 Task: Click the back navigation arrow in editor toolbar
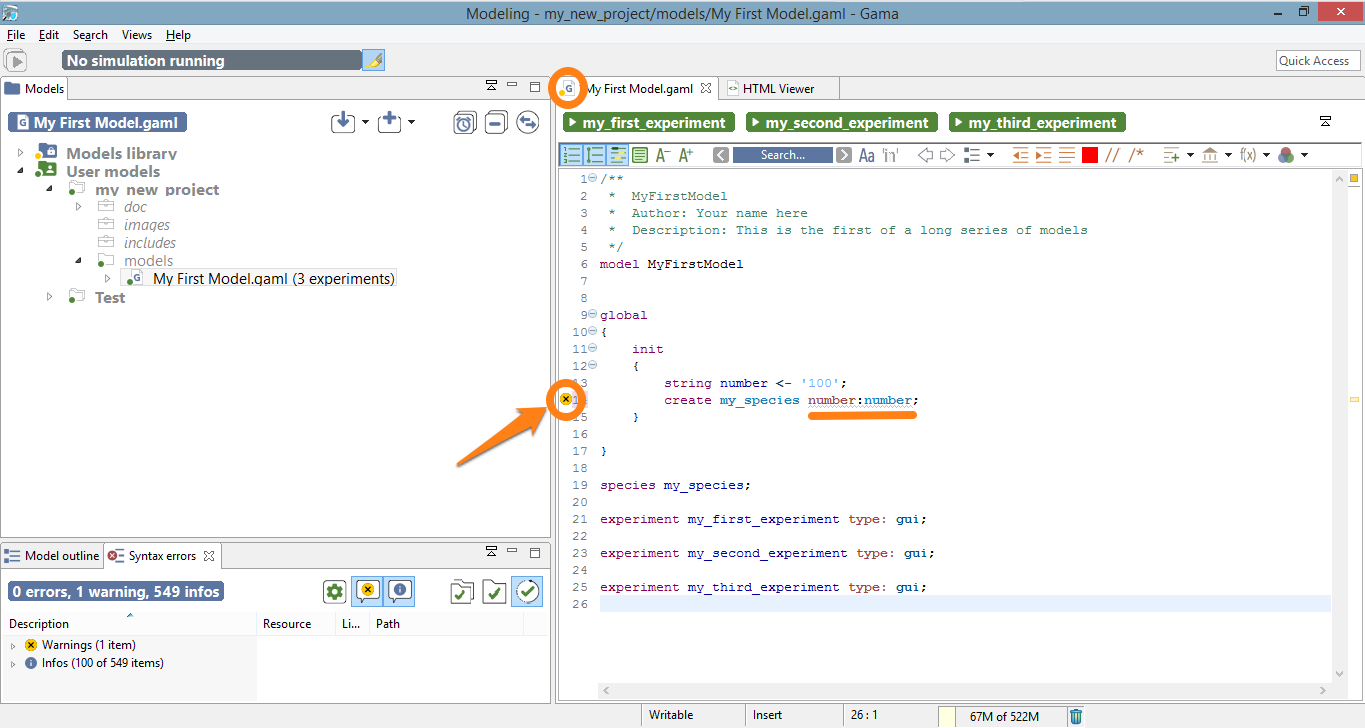pos(925,155)
